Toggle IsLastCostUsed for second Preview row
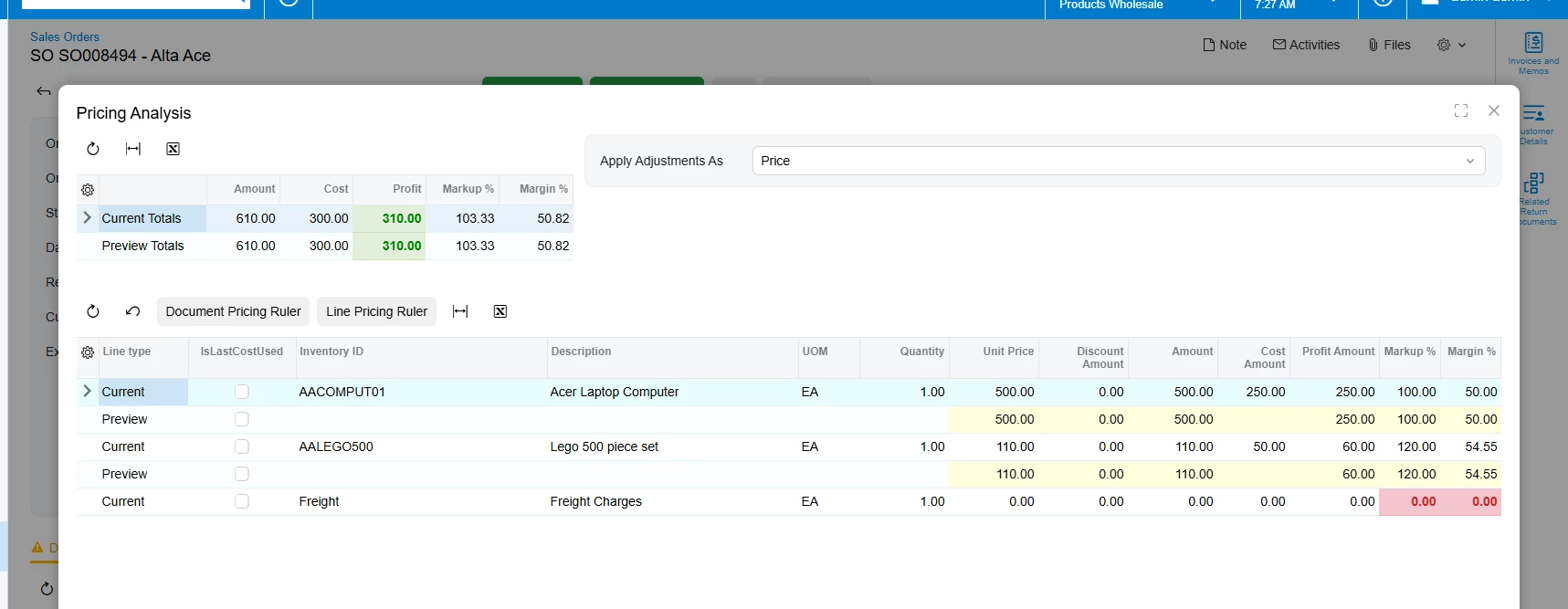1568x609 pixels. [x=242, y=474]
